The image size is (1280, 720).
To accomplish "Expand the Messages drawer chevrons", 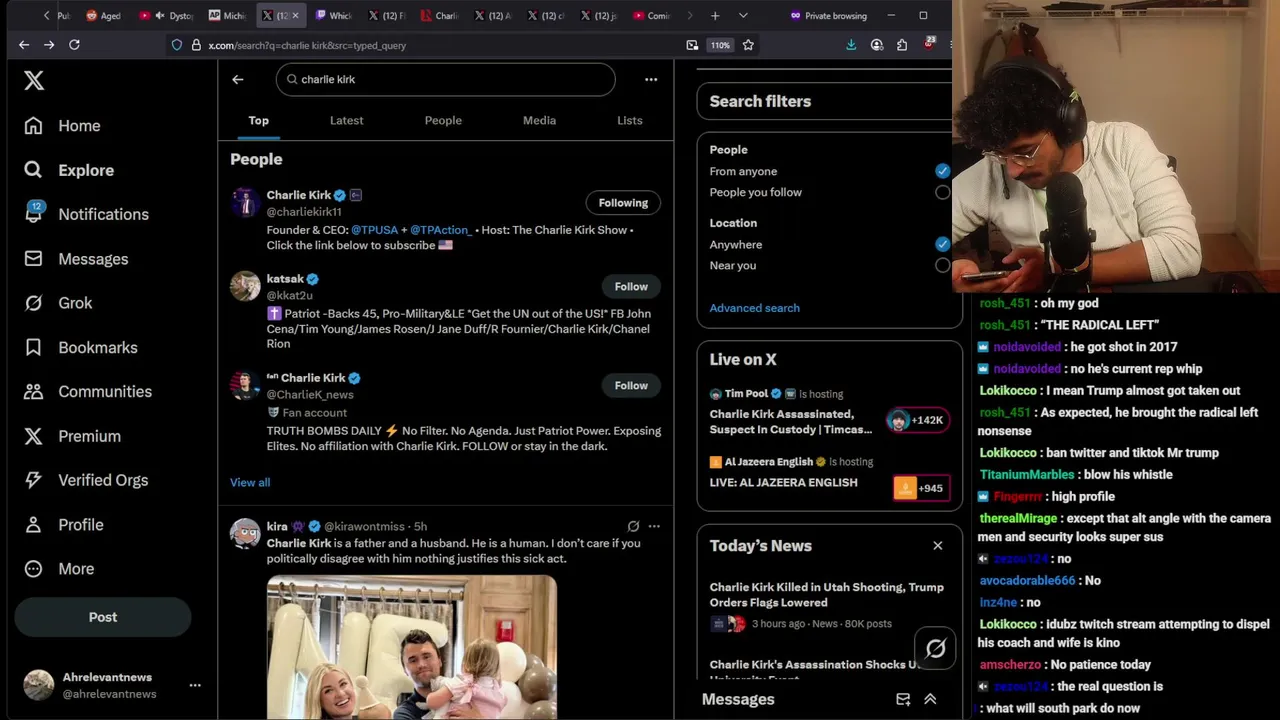I will tap(930, 700).
